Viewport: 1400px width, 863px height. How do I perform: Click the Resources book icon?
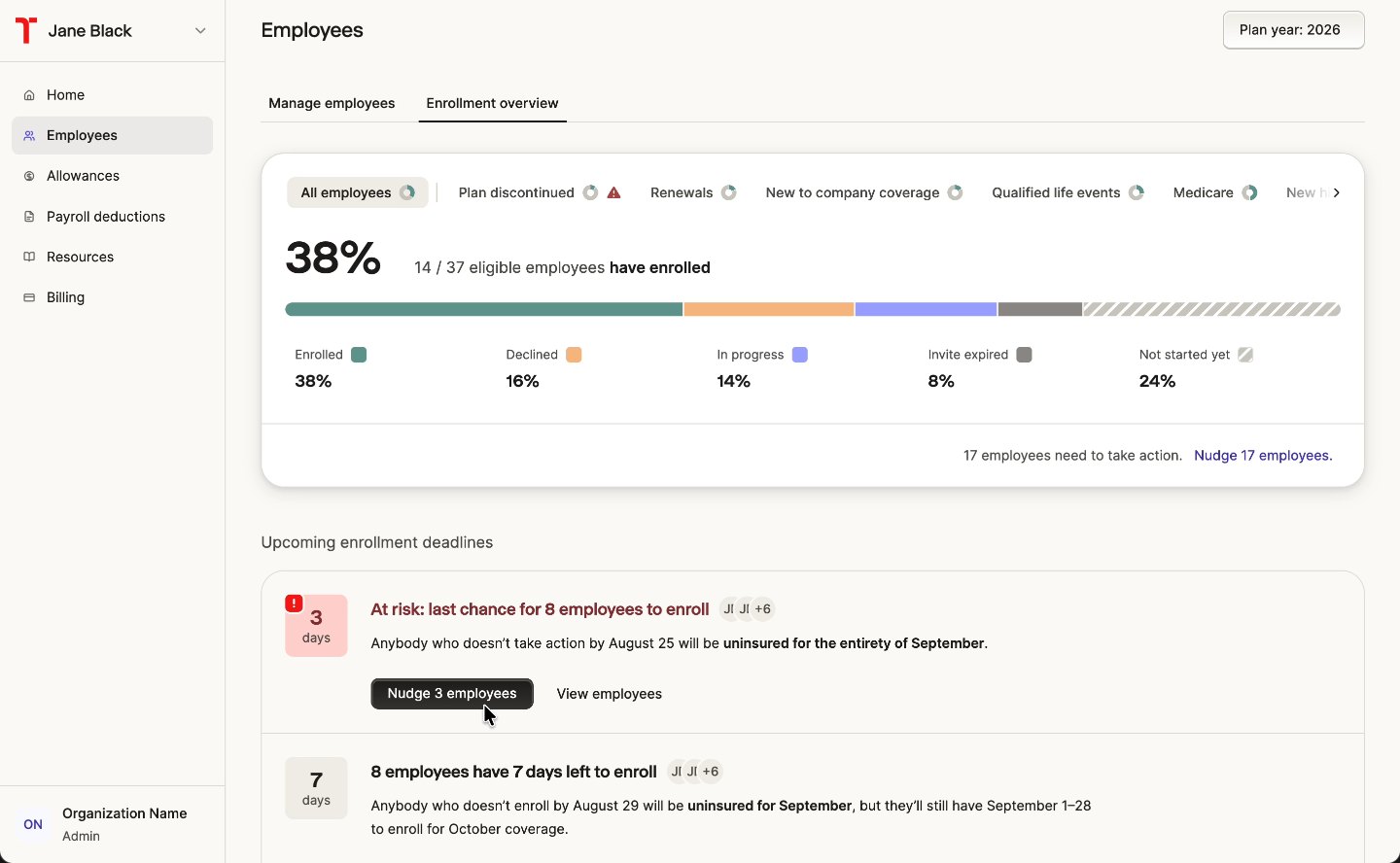pos(29,257)
